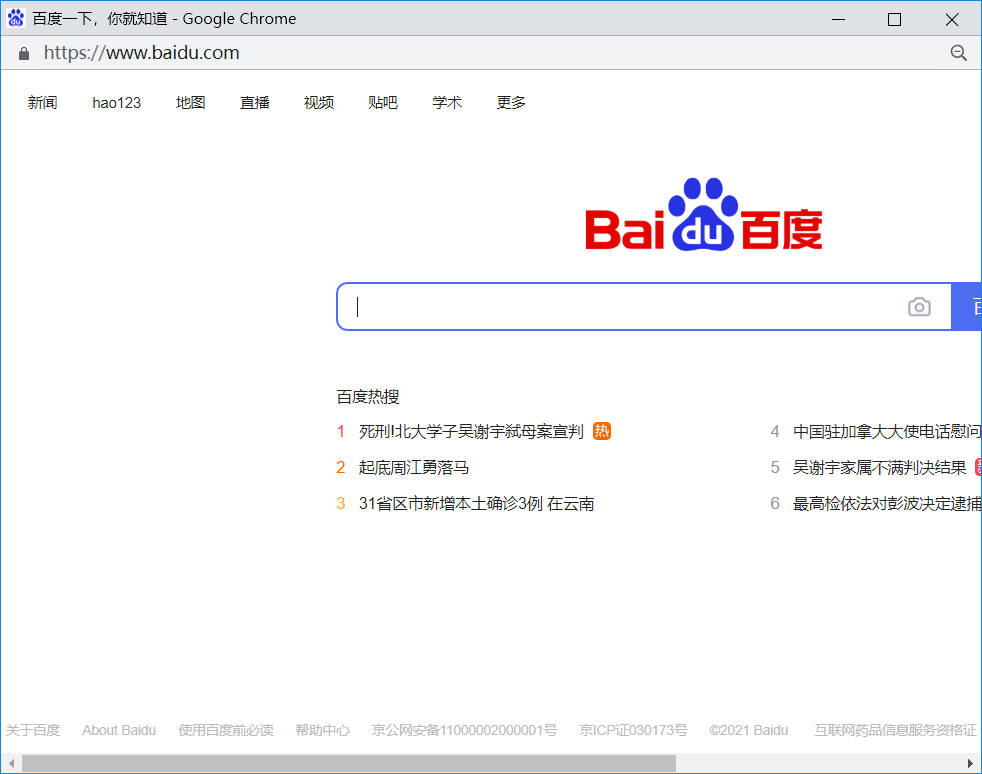Click the ©2021 Baidu footer text
This screenshot has height=774, width=982.
(x=748, y=730)
